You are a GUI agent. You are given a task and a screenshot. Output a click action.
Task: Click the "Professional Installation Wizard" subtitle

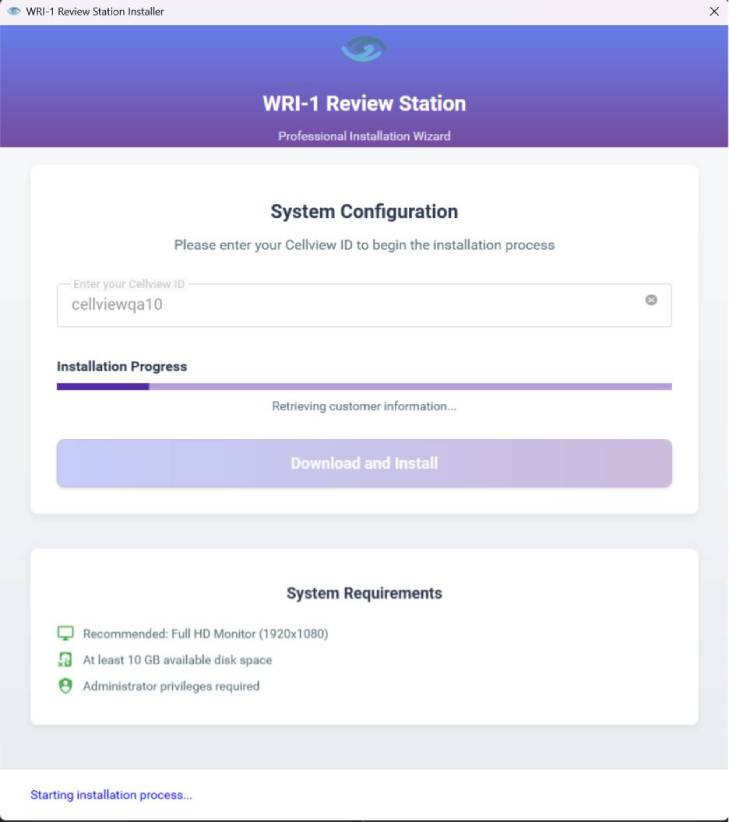364,136
